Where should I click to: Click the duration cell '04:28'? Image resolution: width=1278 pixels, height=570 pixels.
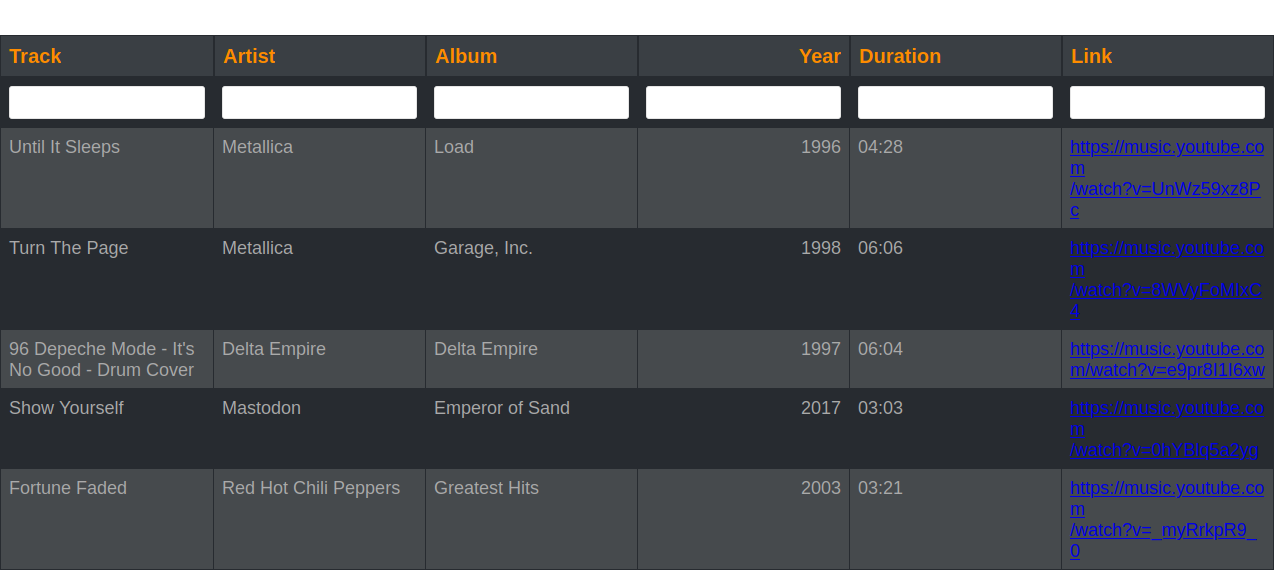click(x=956, y=178)
